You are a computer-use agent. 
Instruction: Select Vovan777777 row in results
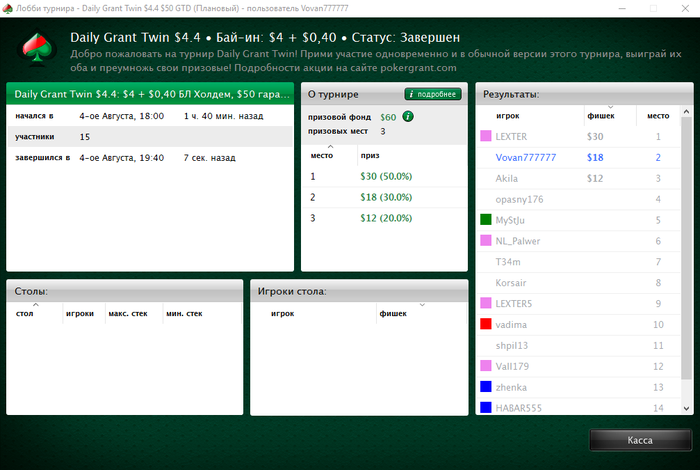point(579,158)
